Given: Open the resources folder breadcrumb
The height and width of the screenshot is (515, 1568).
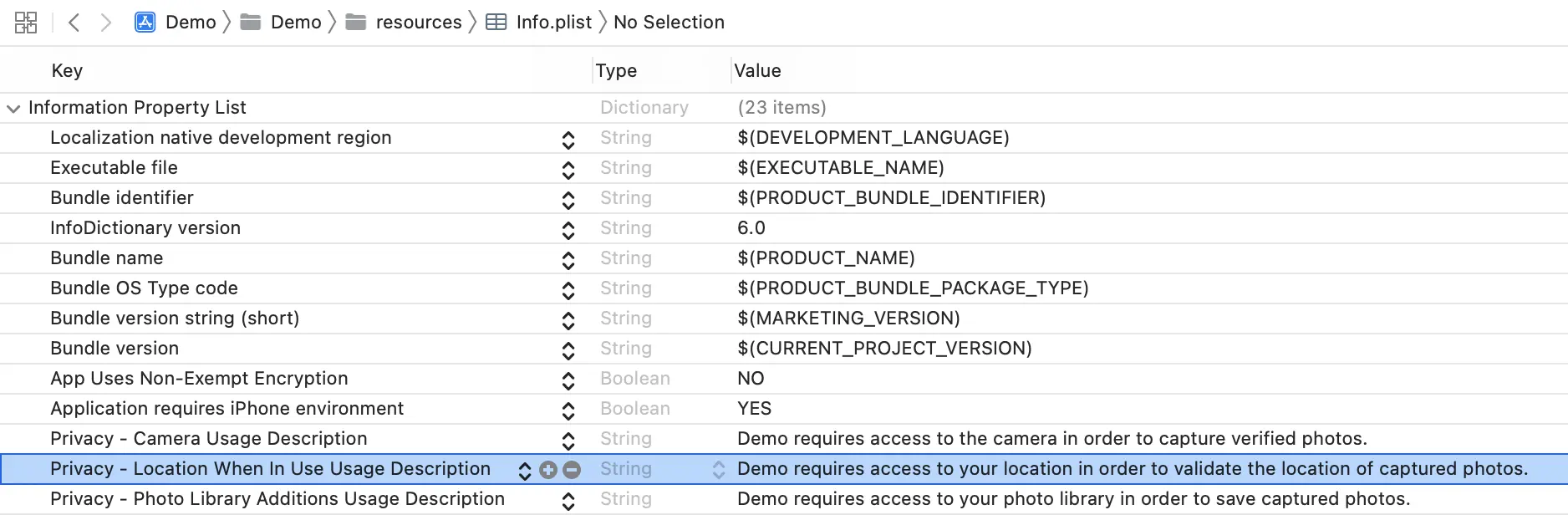Looking at the screenshot, I should [404, 23].
